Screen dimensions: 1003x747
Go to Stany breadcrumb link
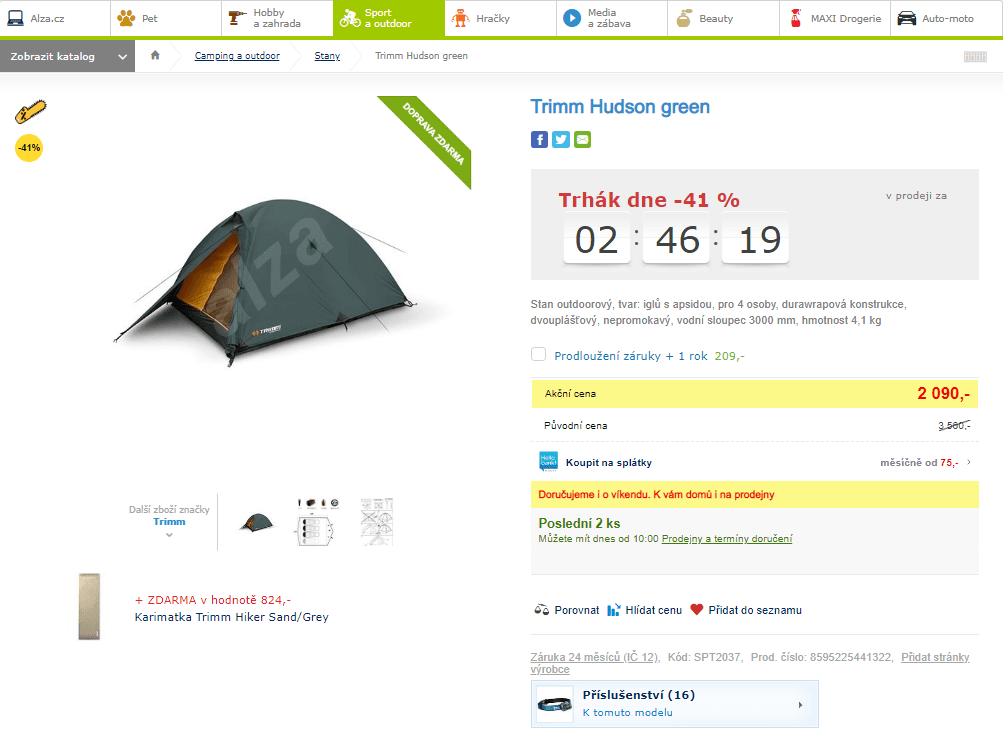328,56
